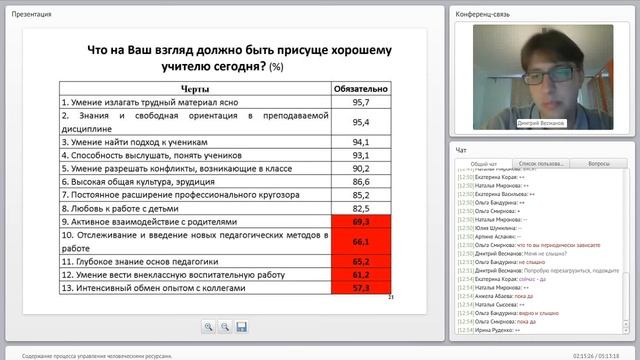This screenshot has height=360, width=640.
Task: Click Наталья Сысоева chat message
Action: (x=491, y=304)
